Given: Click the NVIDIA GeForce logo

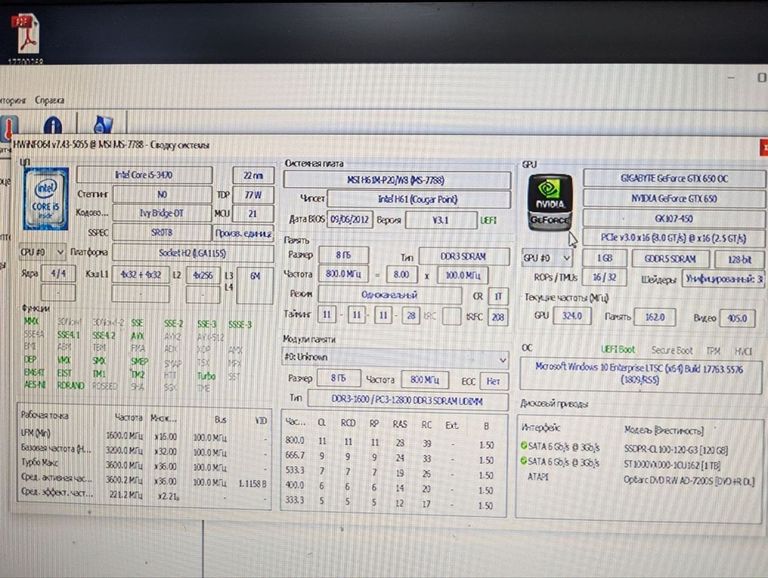Looking at the screenshot, I should point(550,201).
